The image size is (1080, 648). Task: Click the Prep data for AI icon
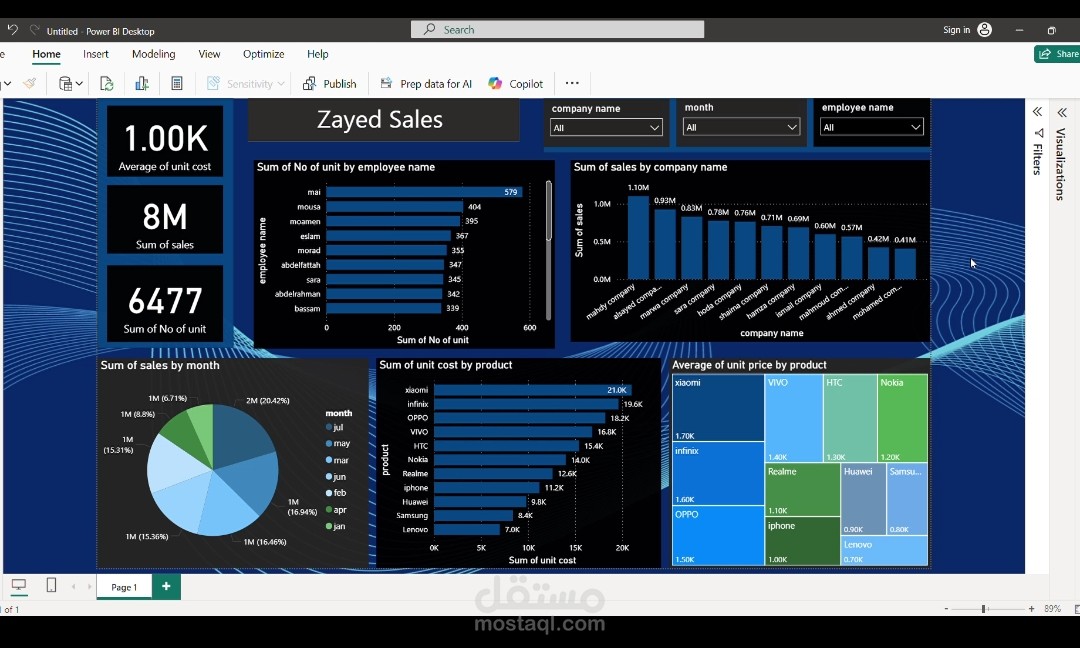coord(386,83)
